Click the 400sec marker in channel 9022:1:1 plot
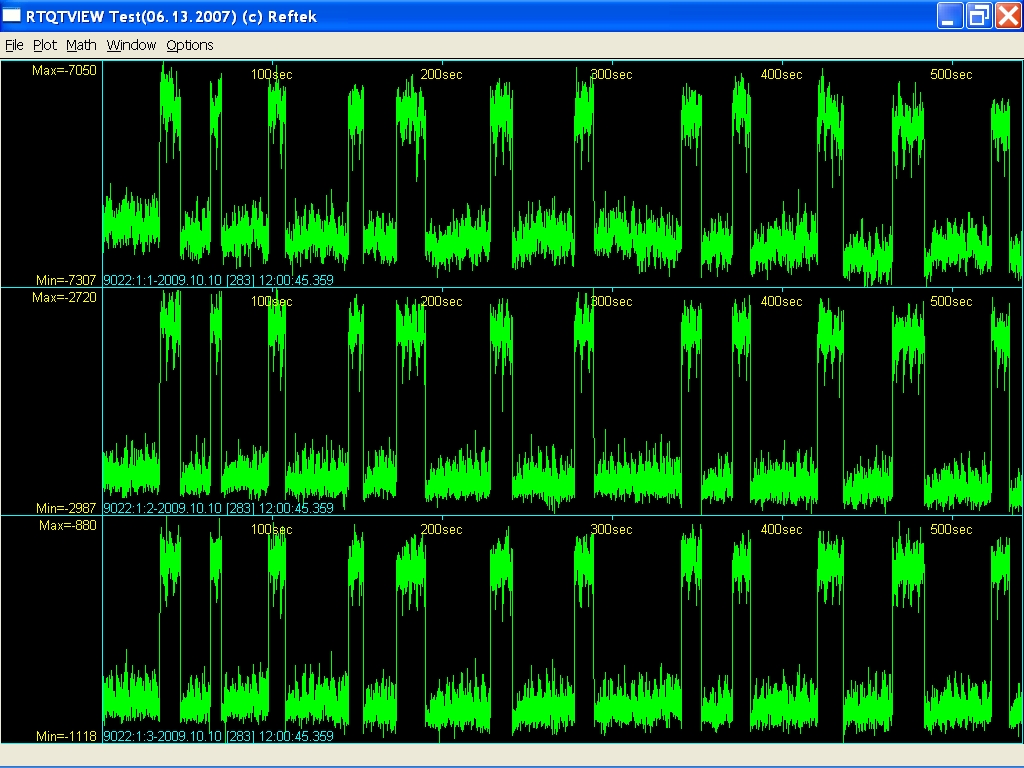Screen dimensions: 1024x768 pyautogui.click(x=781, y=74)
